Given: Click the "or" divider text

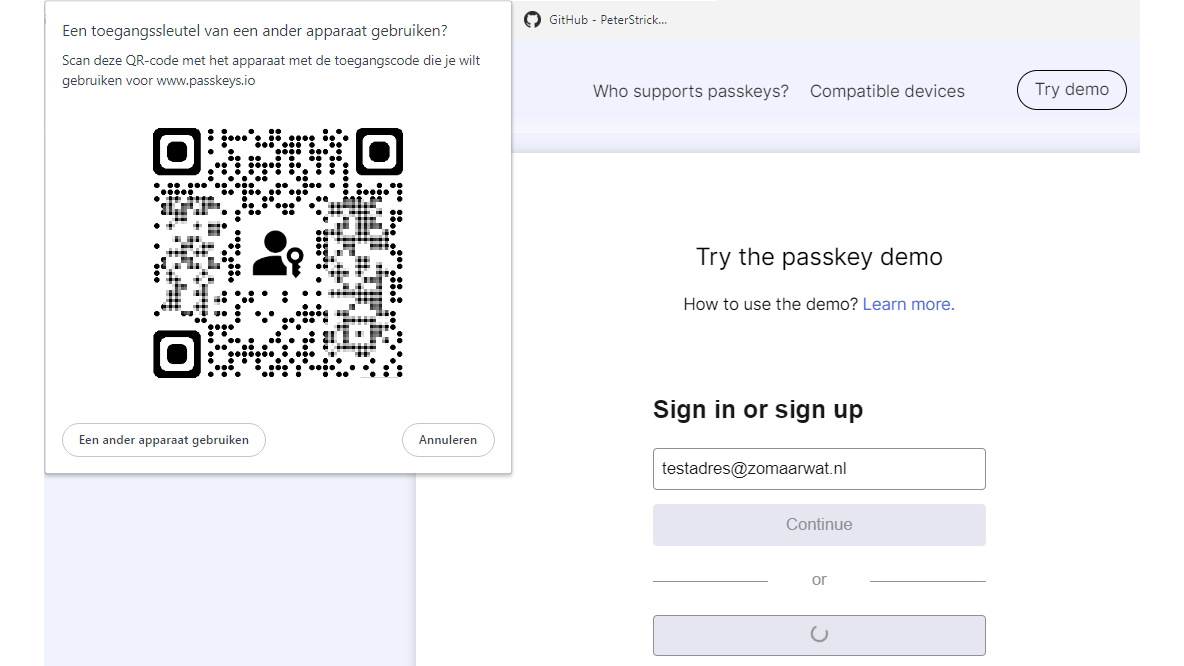Looking at the screenshot, I should 819,580.
